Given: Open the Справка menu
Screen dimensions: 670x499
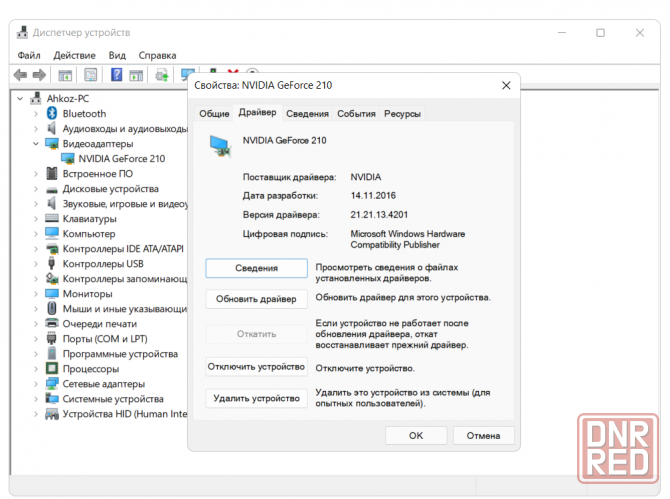Looking at the screenshot, I should click(x=157, y=56).
